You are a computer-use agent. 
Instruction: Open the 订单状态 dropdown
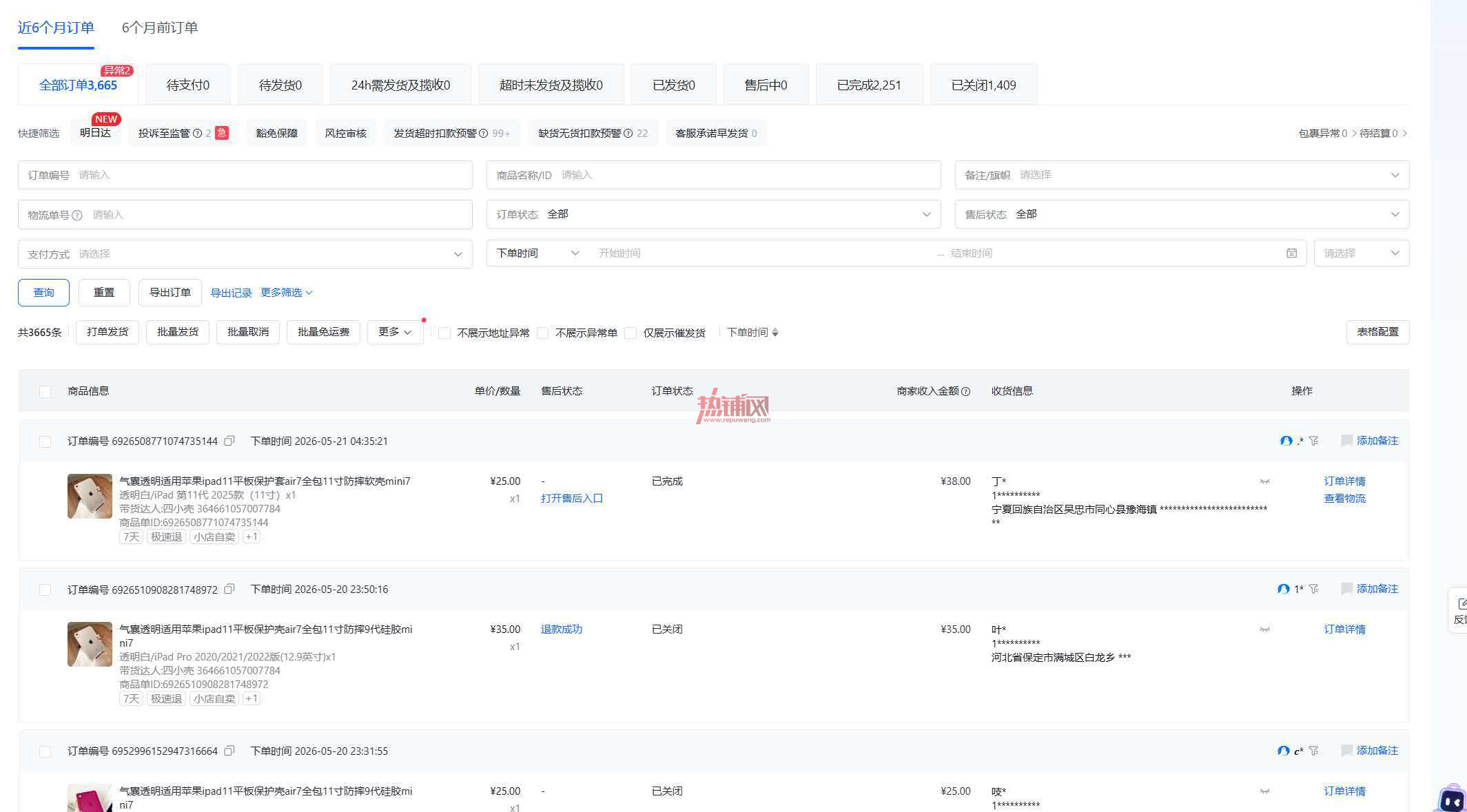point(713,214)
